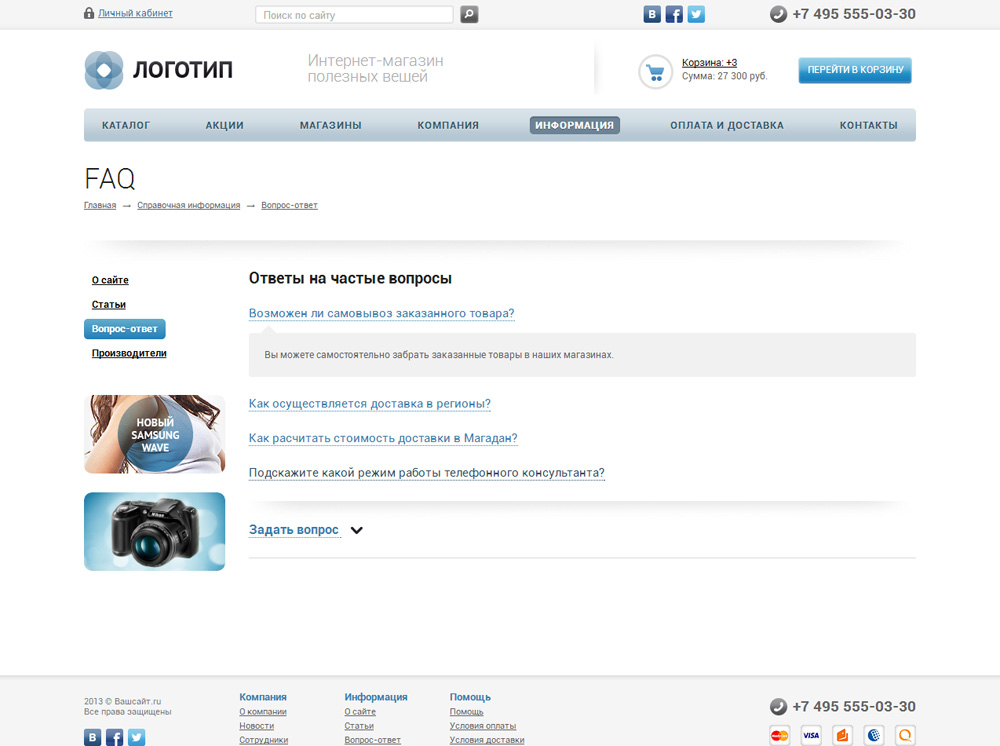Click Visa payment icon
1000x746 pixels.
pyautogui.click(x=811, y=735)
